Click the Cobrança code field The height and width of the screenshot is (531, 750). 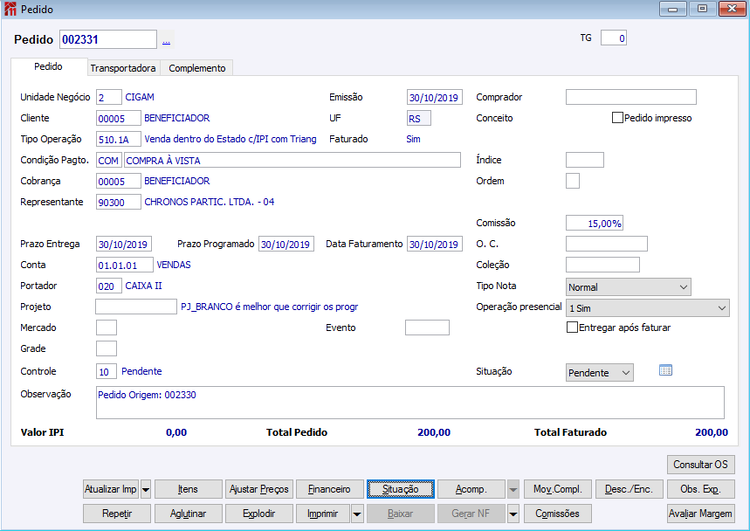click(118, 181)
